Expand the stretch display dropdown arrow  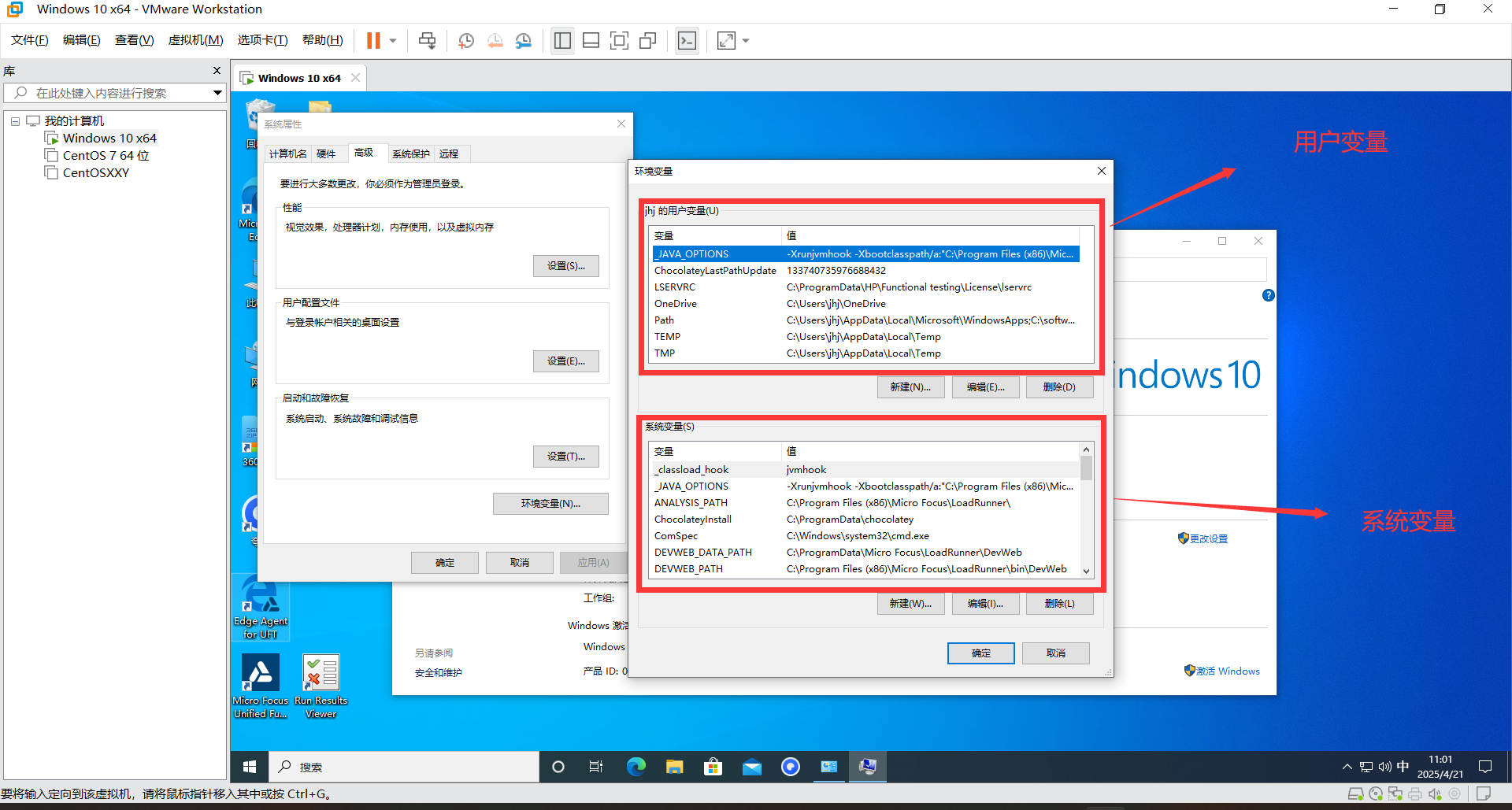(746, 40)
